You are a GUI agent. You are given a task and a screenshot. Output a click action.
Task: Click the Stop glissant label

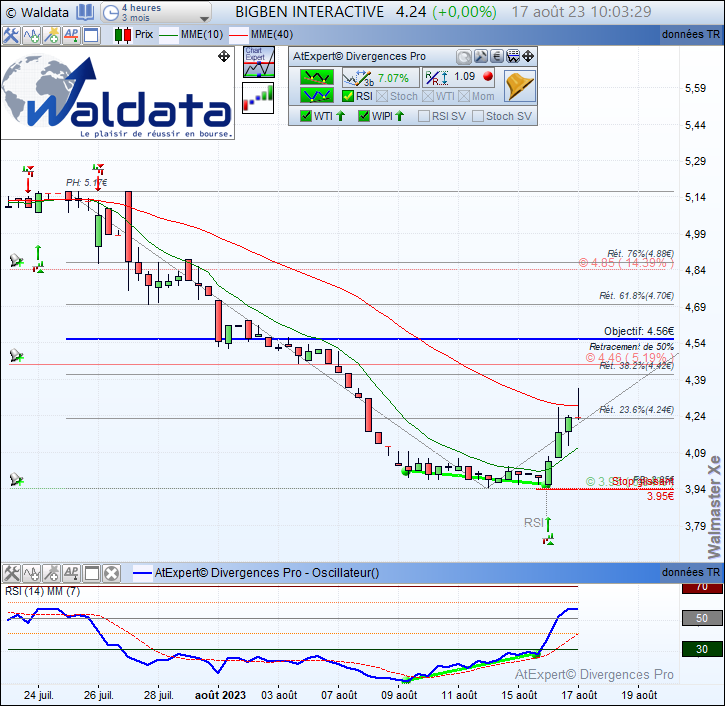point(643,481)
